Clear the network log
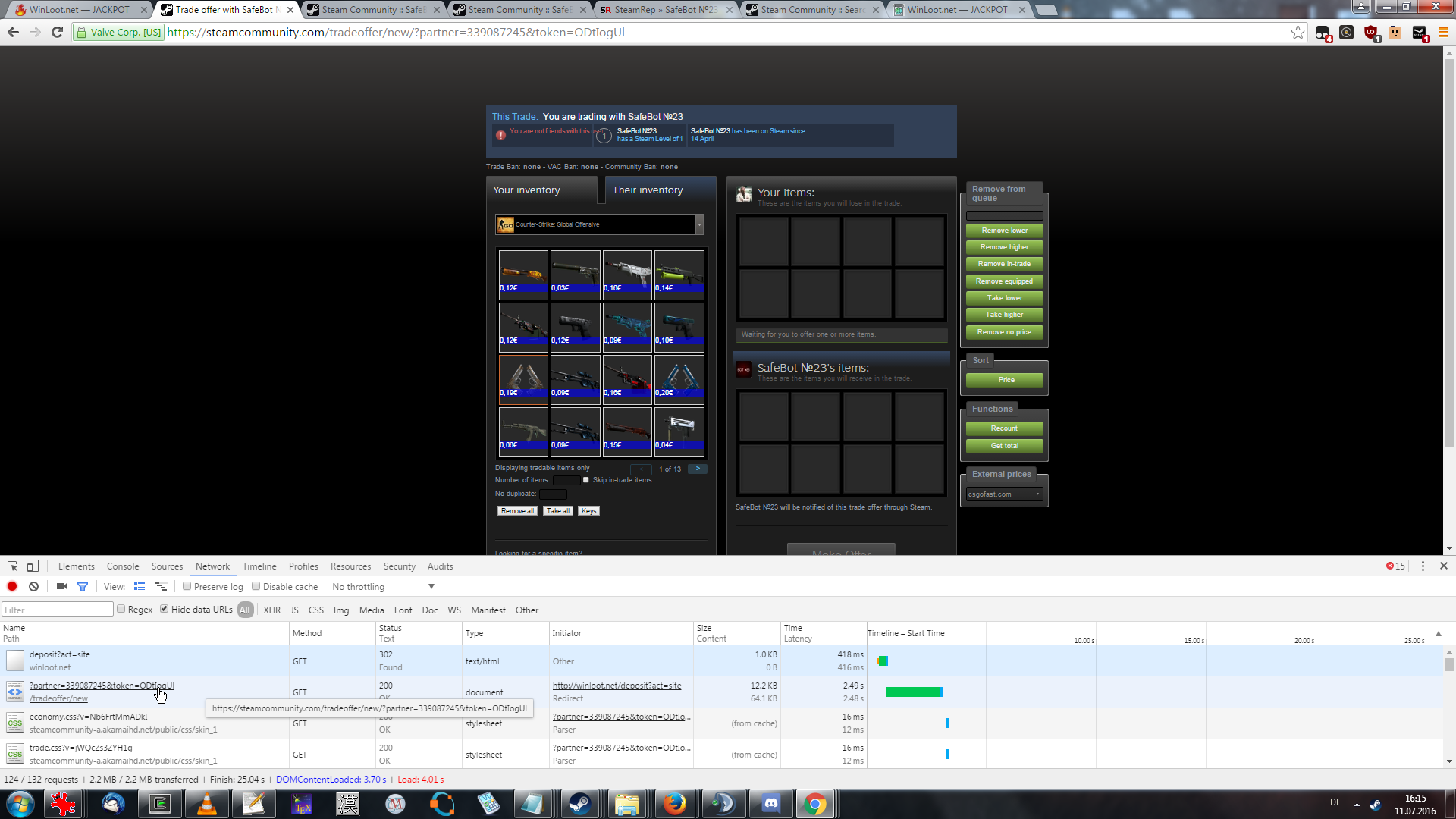Screen dimensions: 1456x819 tap(33, 586)
